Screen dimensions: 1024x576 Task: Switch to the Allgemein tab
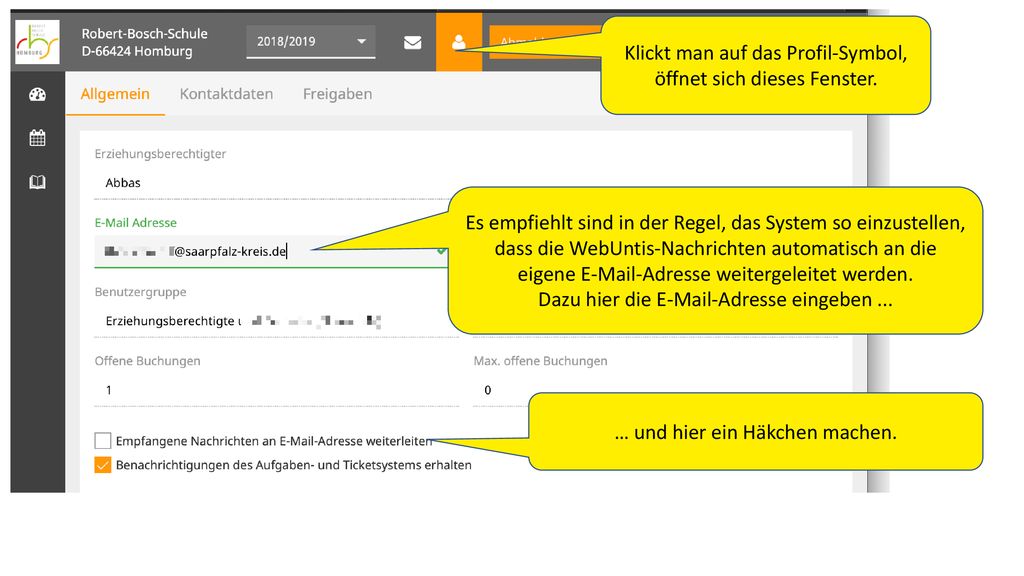115,94
